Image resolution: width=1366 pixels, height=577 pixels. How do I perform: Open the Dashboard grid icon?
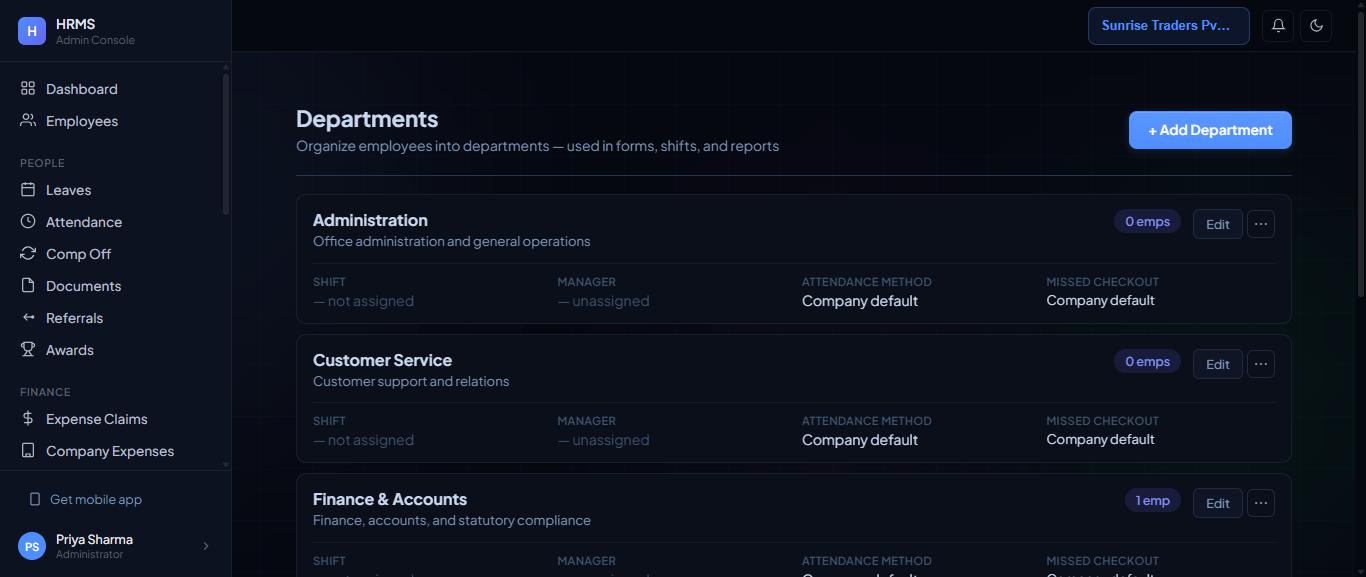click(x=28, y=89)
